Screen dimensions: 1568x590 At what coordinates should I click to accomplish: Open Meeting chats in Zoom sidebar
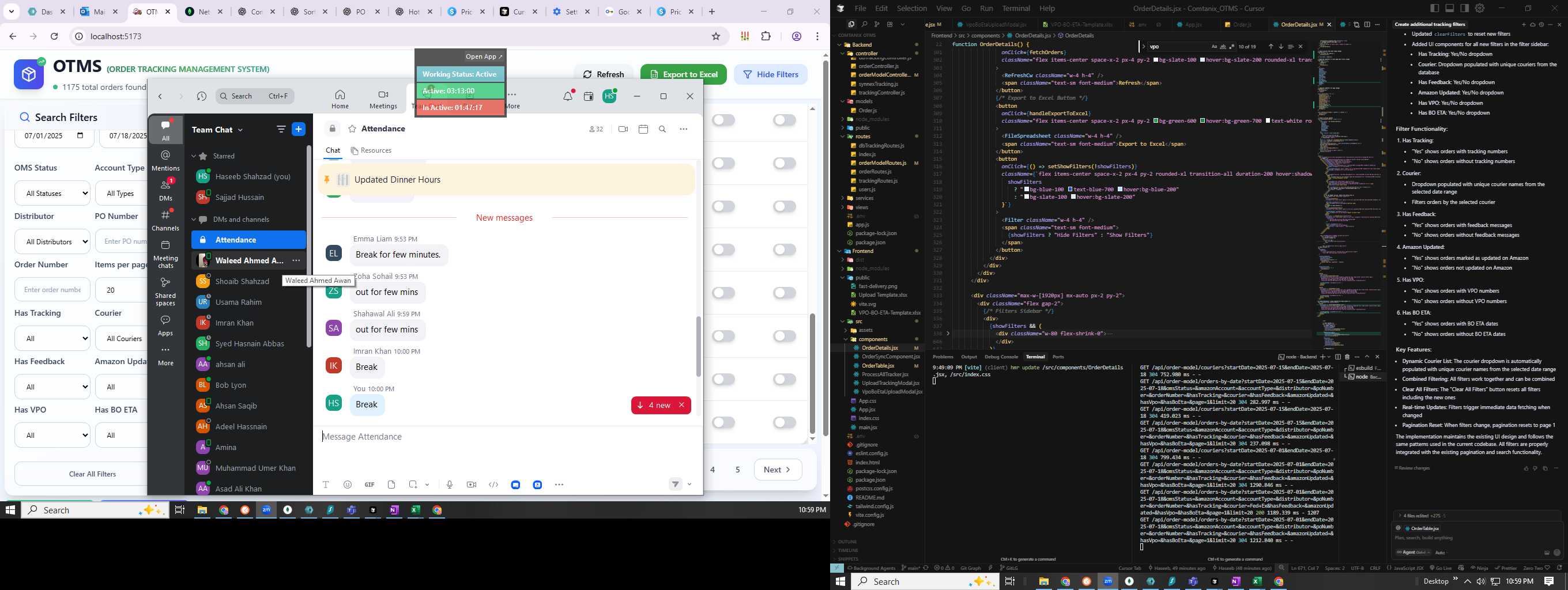point(165,254)
